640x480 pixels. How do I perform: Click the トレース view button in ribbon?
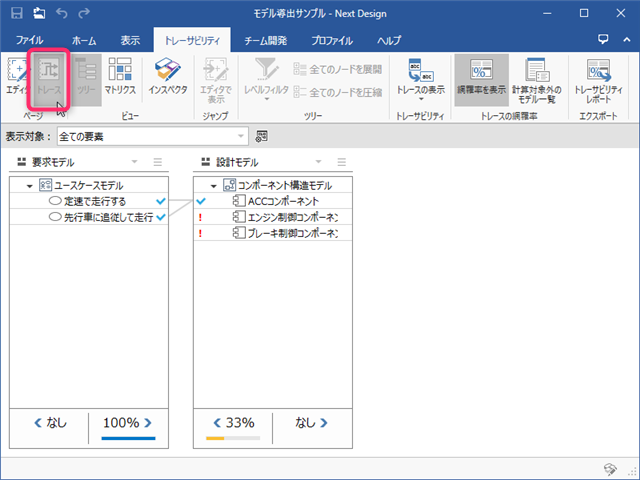[x=49, y=76]
